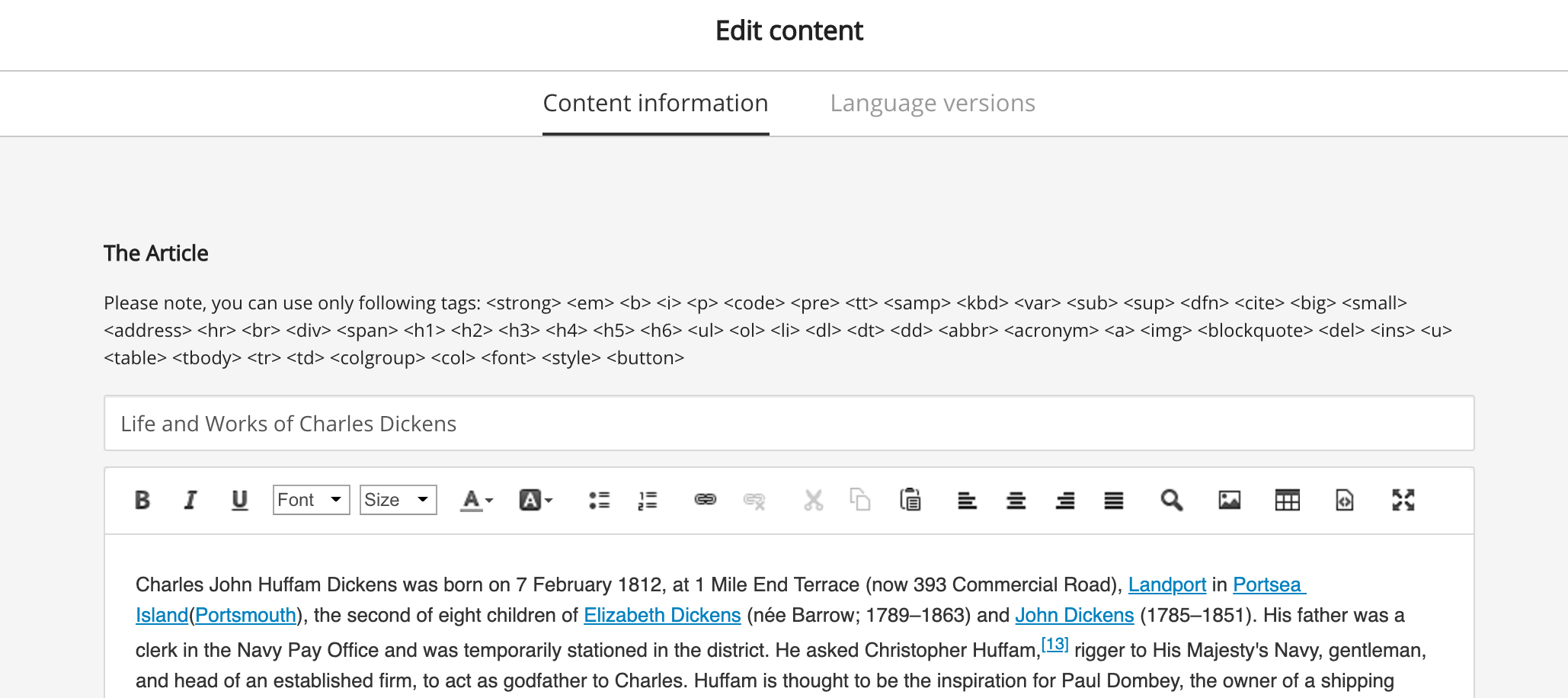Click the insert link icon
This screenshot has height=698, width=1568.
coord(706,500)
